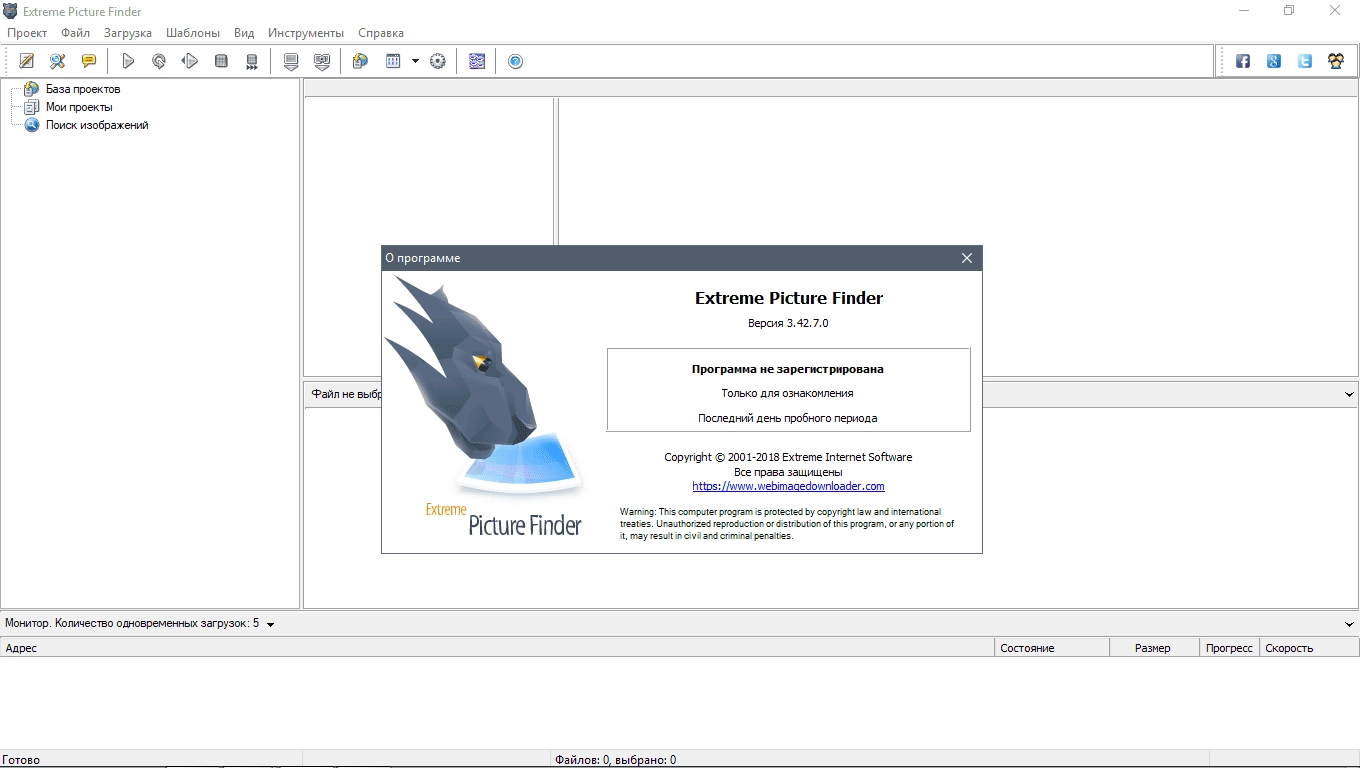Click the Адрес column header
1360x768 pixels.
498,648
